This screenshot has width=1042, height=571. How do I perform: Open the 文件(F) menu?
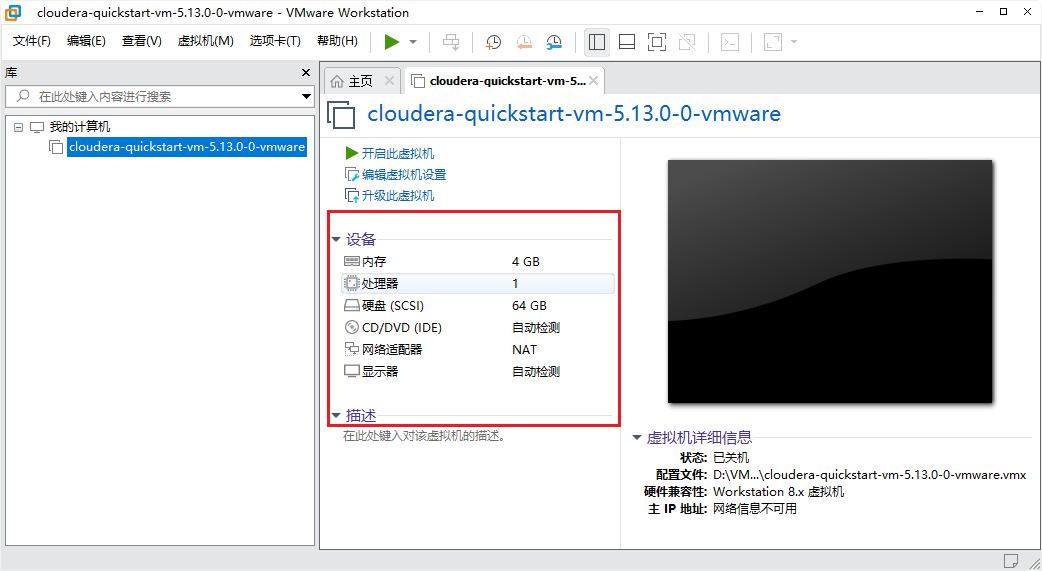click(x=31, y=41)
